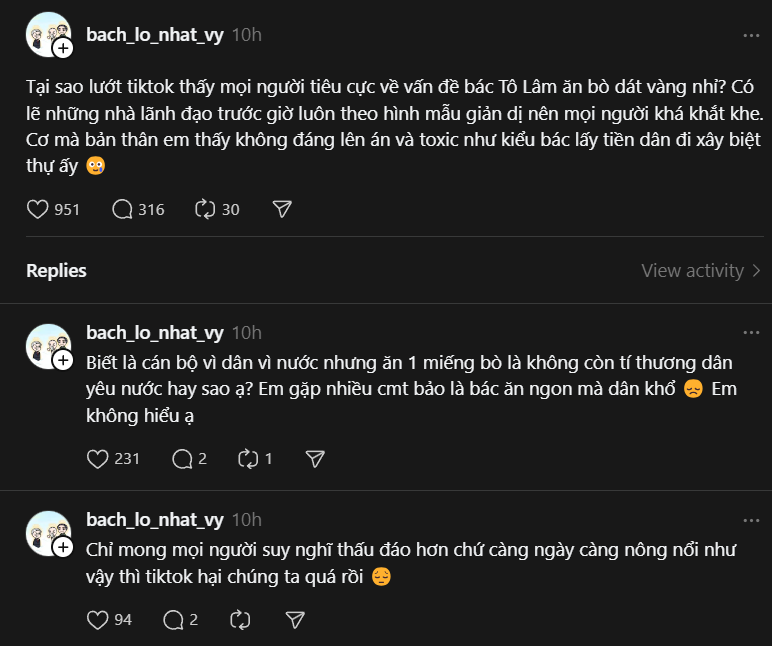Repost the first reply with 1 repost

point(247,459)
